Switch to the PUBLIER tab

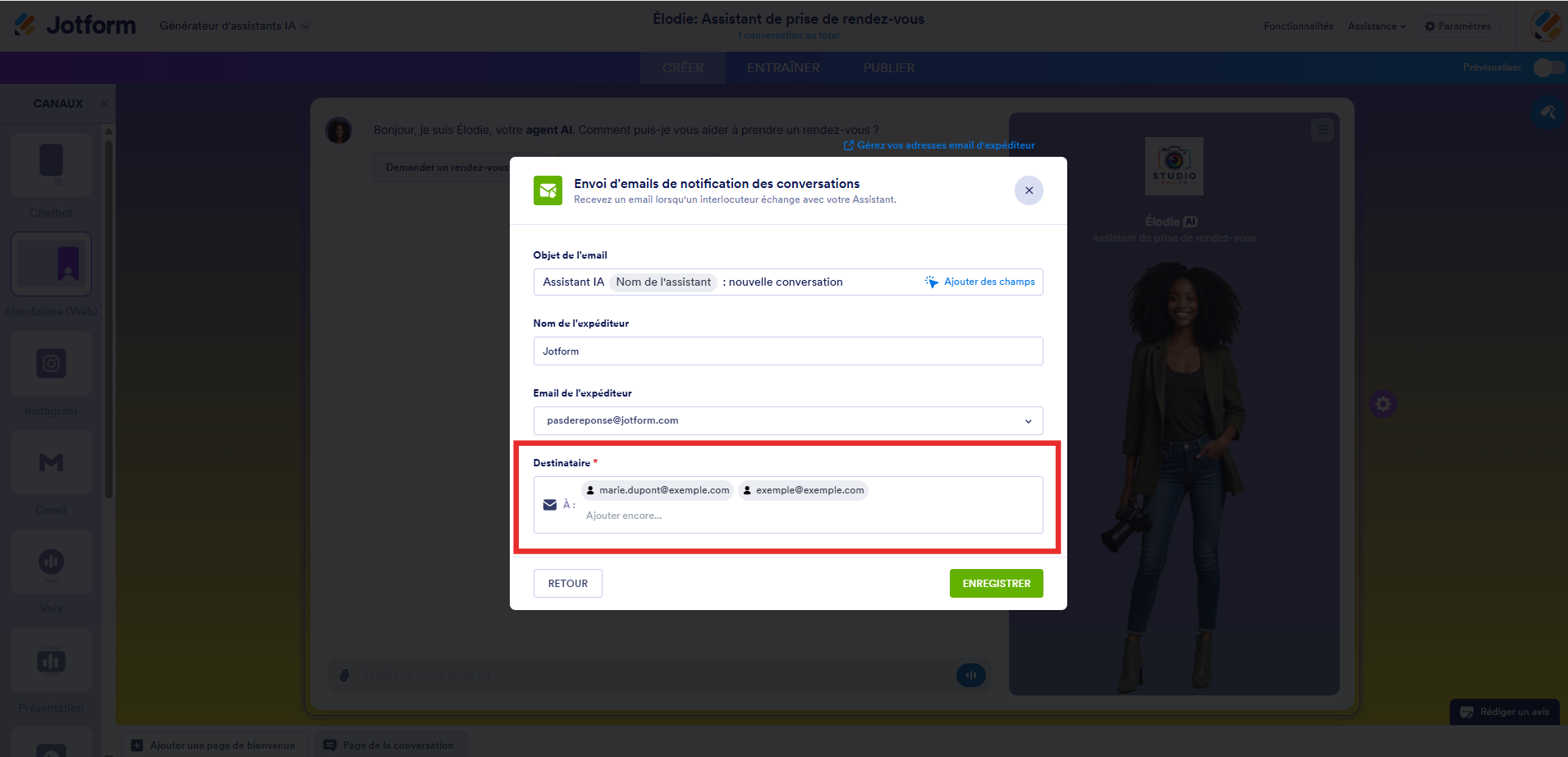pos(888,68)
